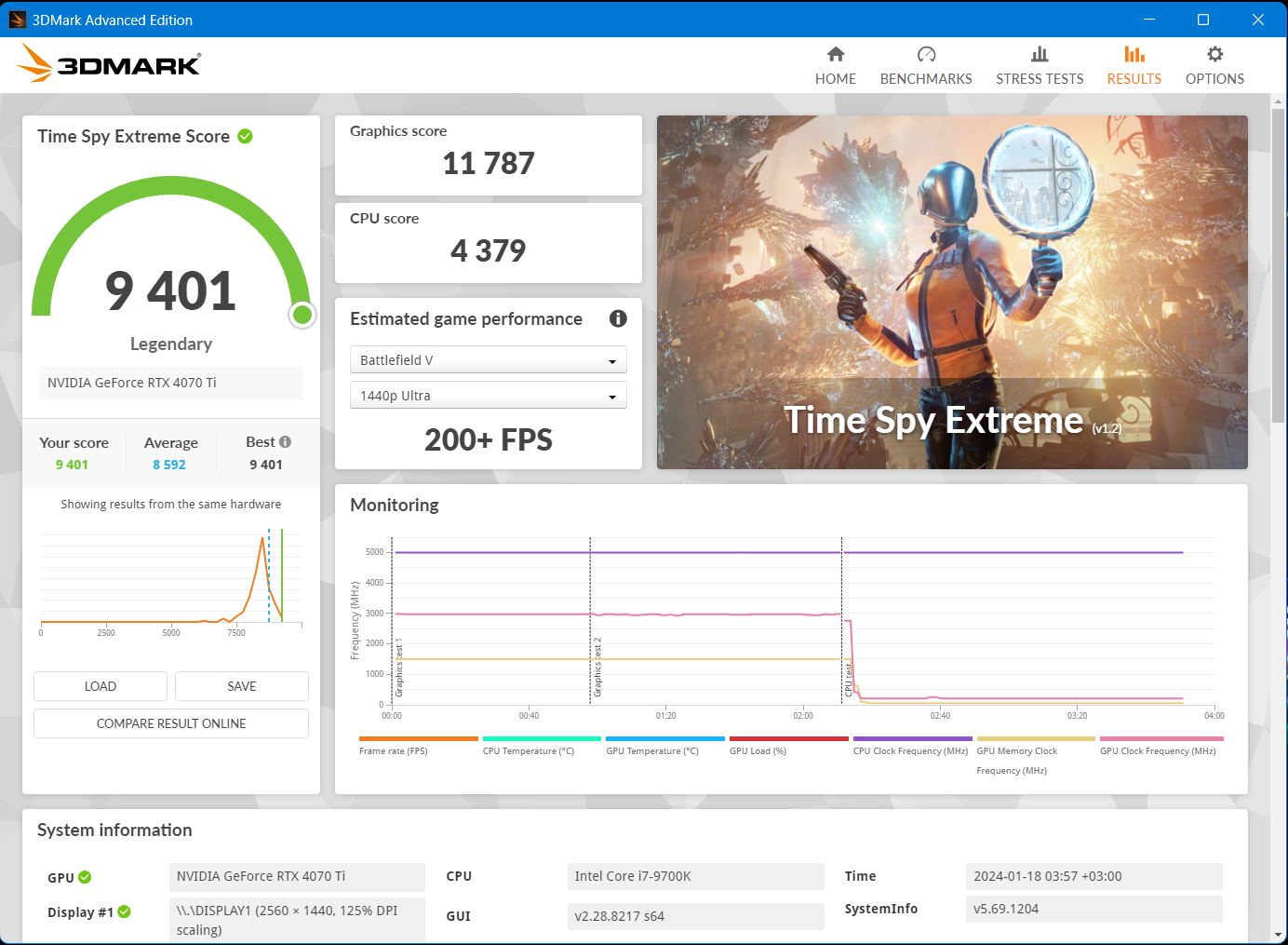The image size is (1288, 945).
Task: Toggle the GPU Load (%) legend swatch
Action: tap(789, 739)
